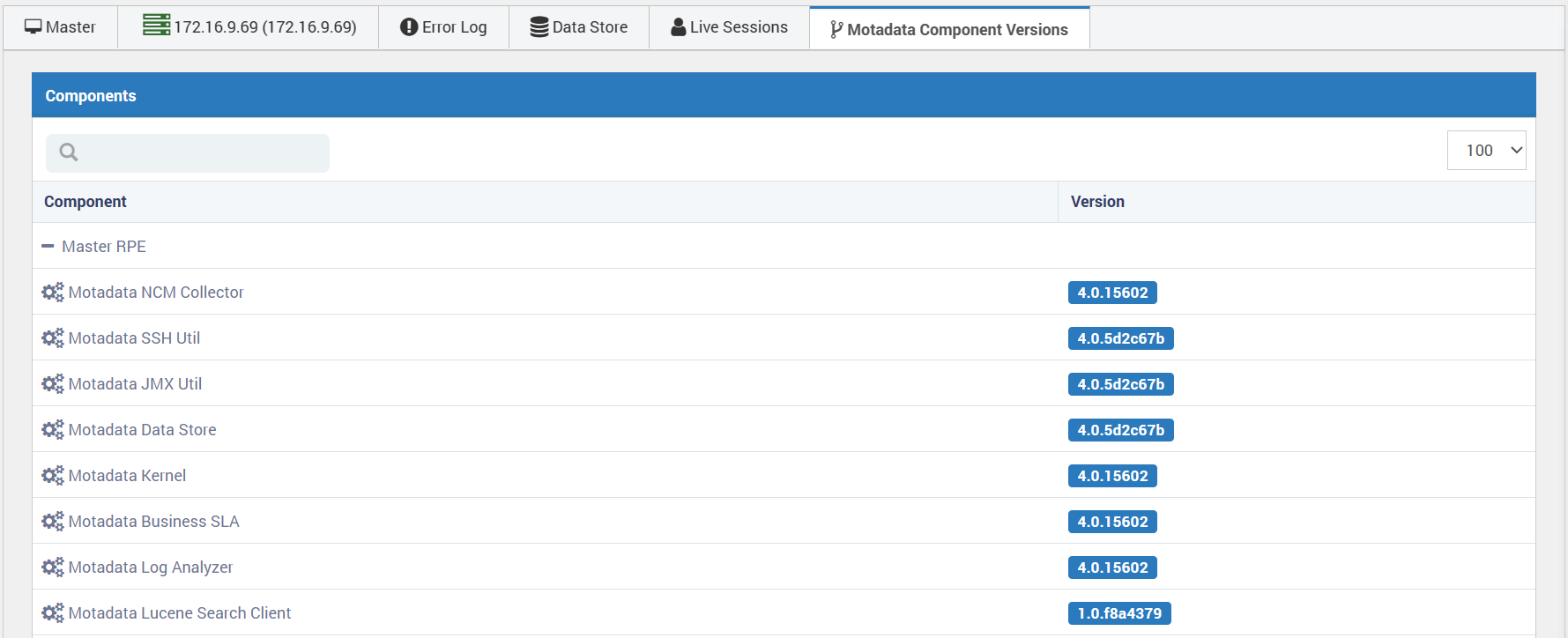Click gears icon for Motadata NCM Collector
The image size is (1568, 638).
[x=53, y=293]
